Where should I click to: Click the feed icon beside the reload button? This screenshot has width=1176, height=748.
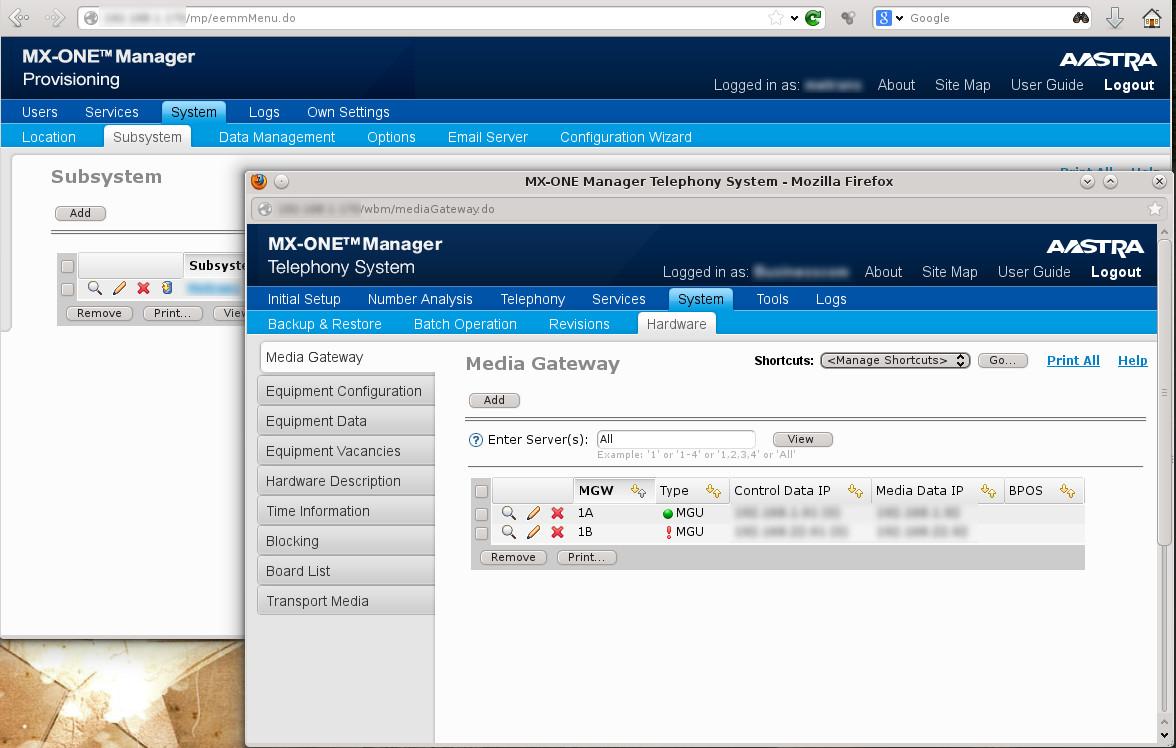(x=848, y=18)
